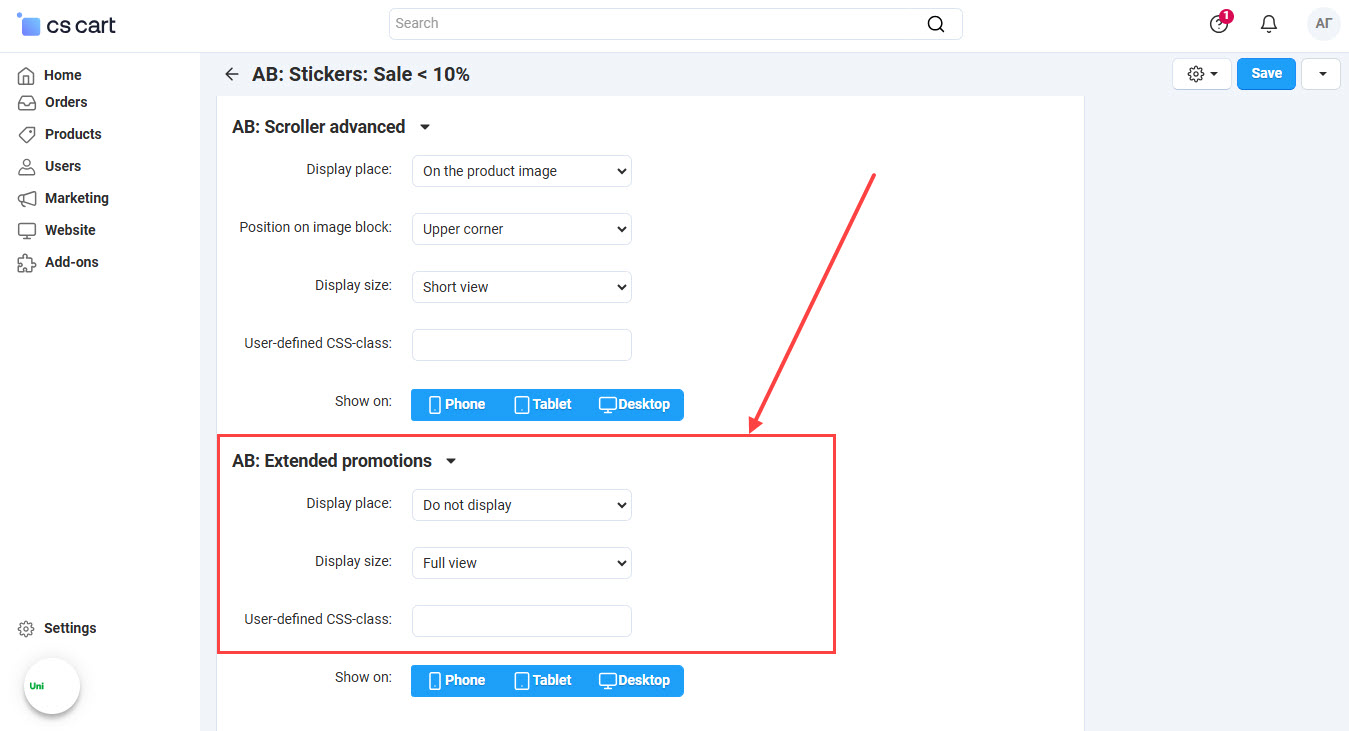Click the back arrow beside page title
Image resolution: width=1349 pixels, height=731 pixels.
pos(232,74)
